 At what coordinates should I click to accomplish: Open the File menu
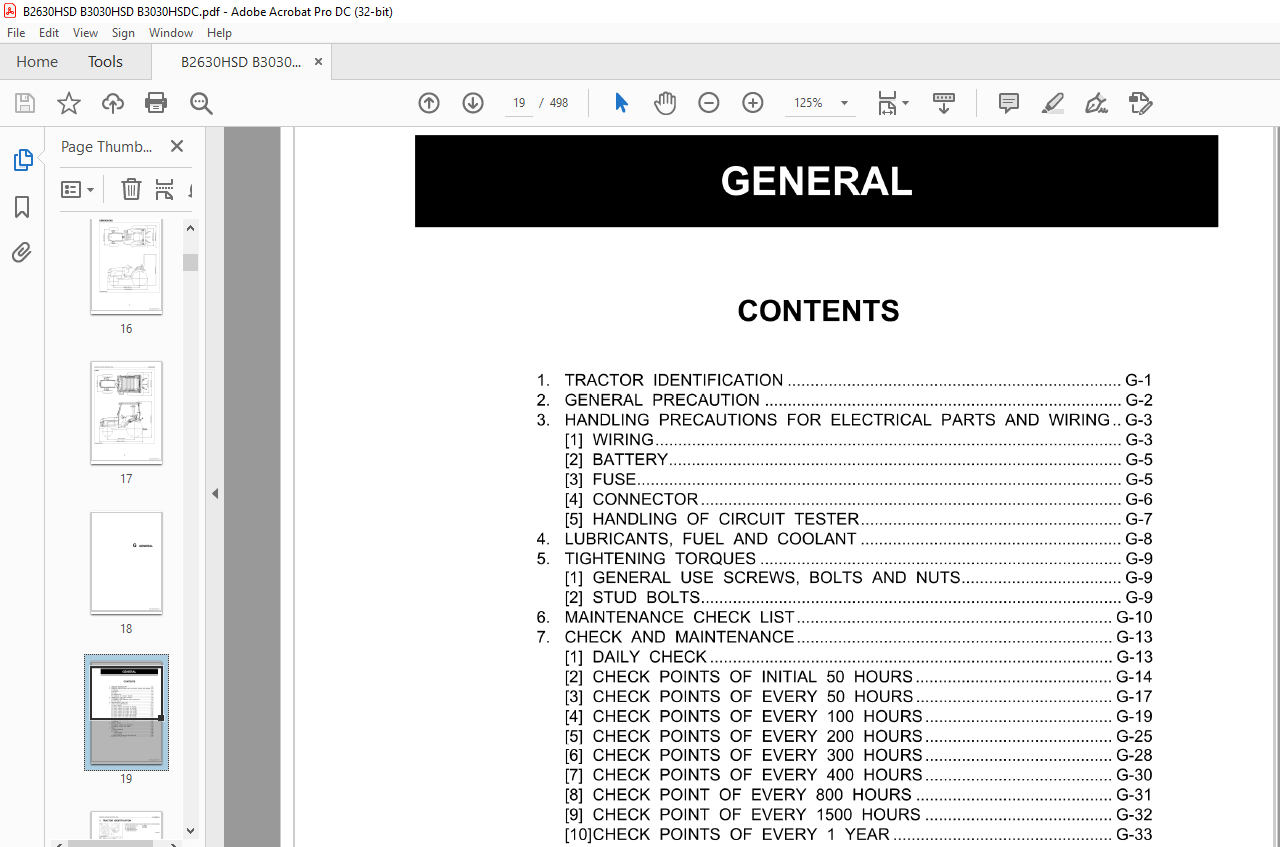[x=16, y=33]
